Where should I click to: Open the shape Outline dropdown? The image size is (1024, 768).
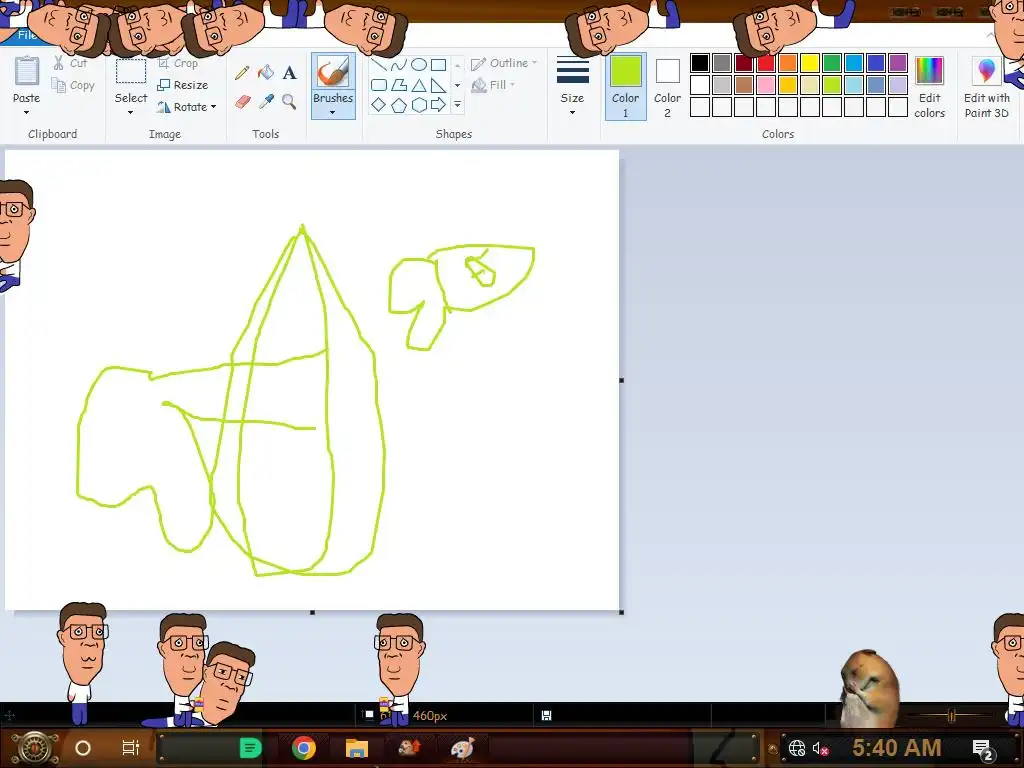click(x=504, y=63)
